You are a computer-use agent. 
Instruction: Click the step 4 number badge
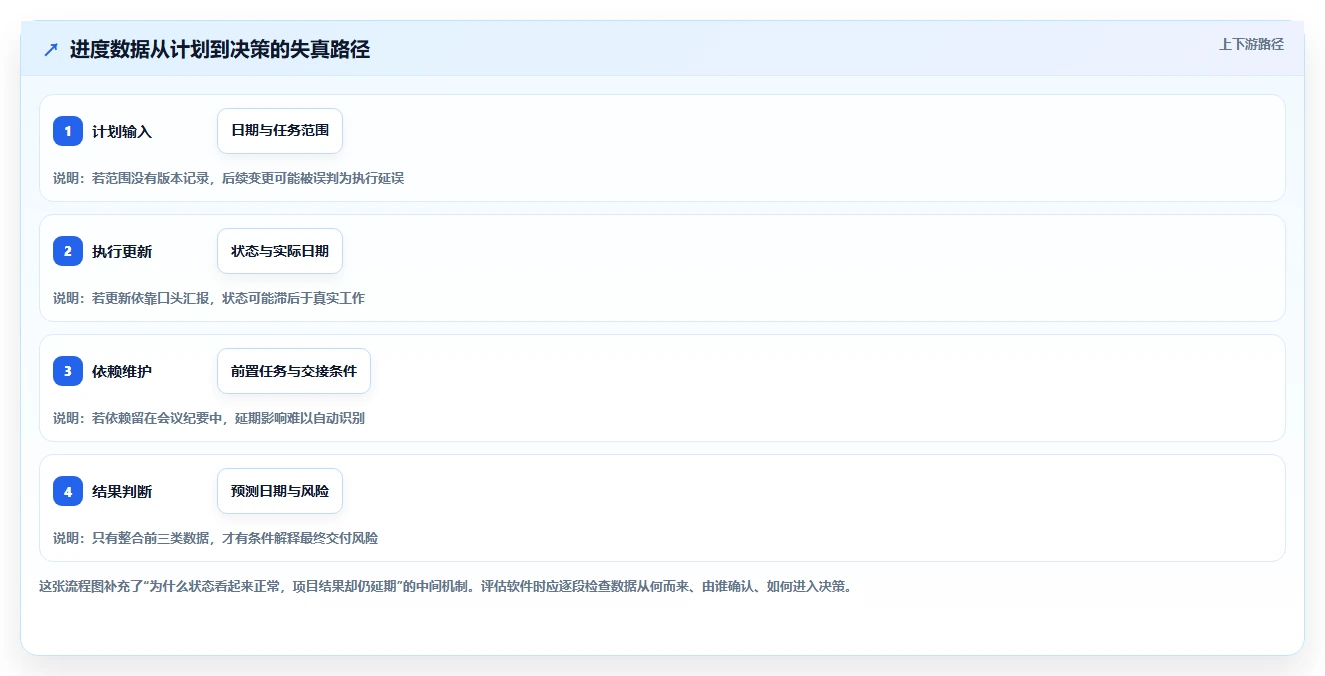[68, 491]
